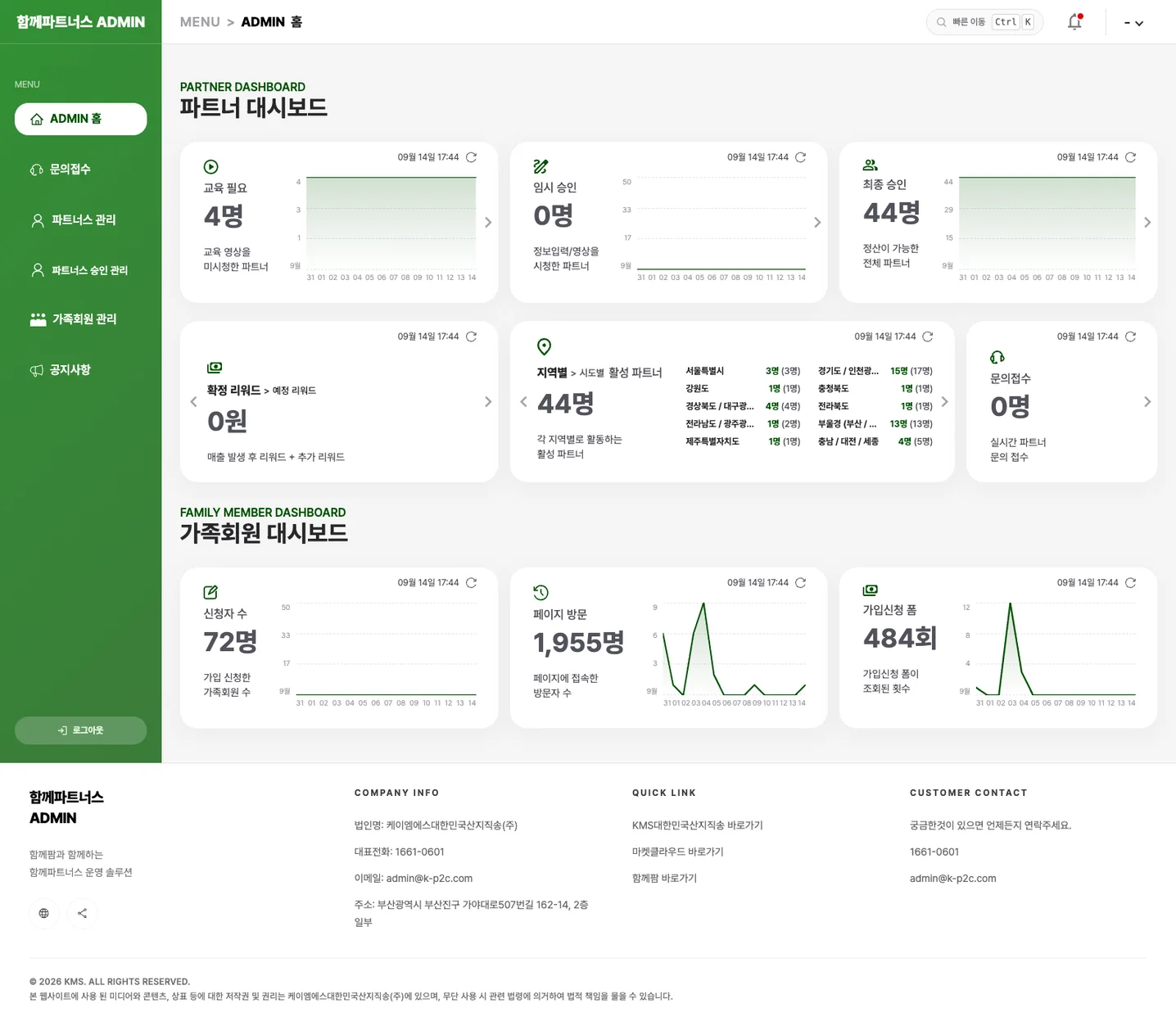The height and width of the screenshot is (1026, 1176).
Task: Open 가족회원 관리 in the sidebar
Action: [x=81, y=319]
